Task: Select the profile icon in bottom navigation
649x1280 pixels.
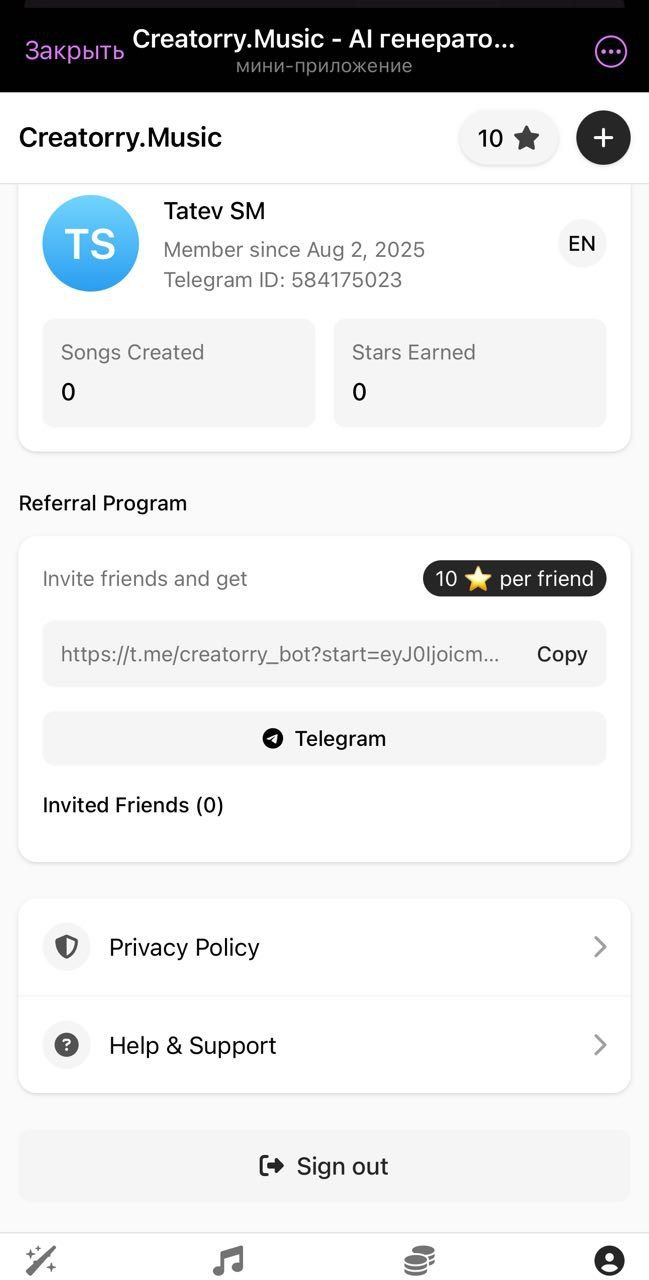Action: point(610,1258)
